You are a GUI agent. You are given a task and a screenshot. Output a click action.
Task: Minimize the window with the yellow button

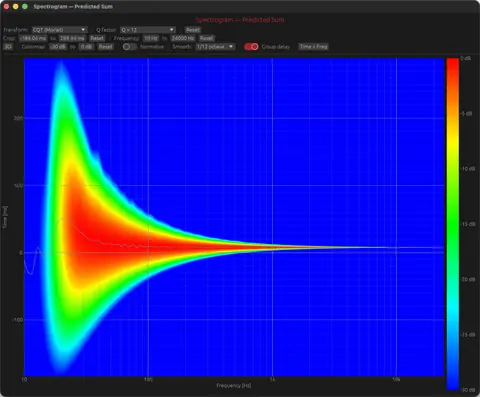15,6
